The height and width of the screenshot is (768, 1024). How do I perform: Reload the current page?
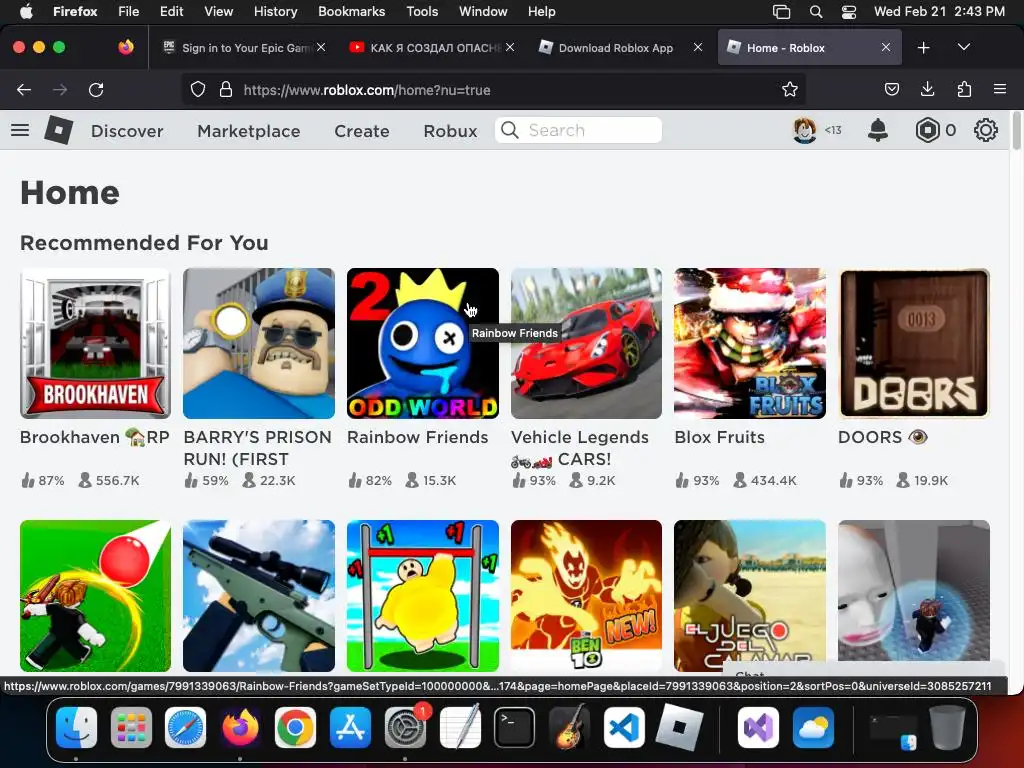coord(96,89)
